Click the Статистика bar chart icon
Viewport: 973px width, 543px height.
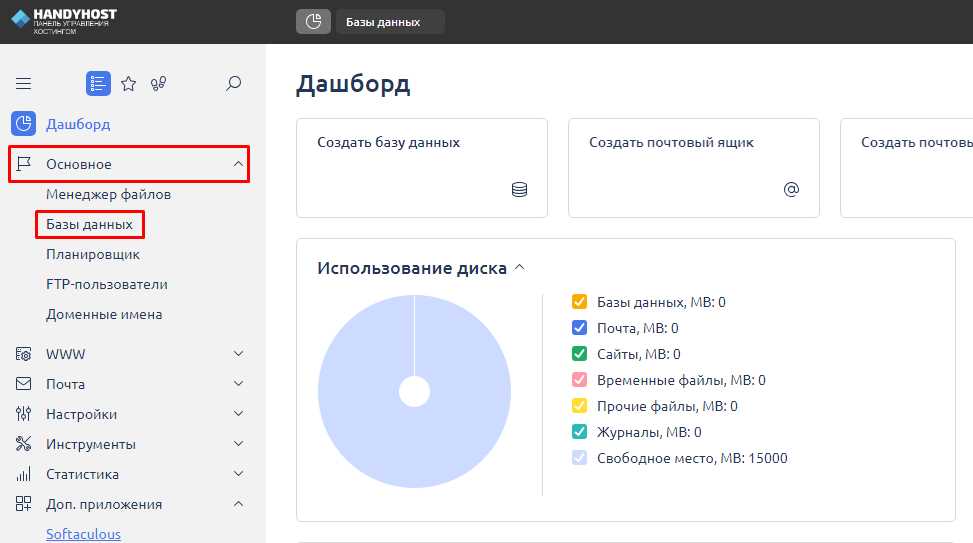click(24, 474)
